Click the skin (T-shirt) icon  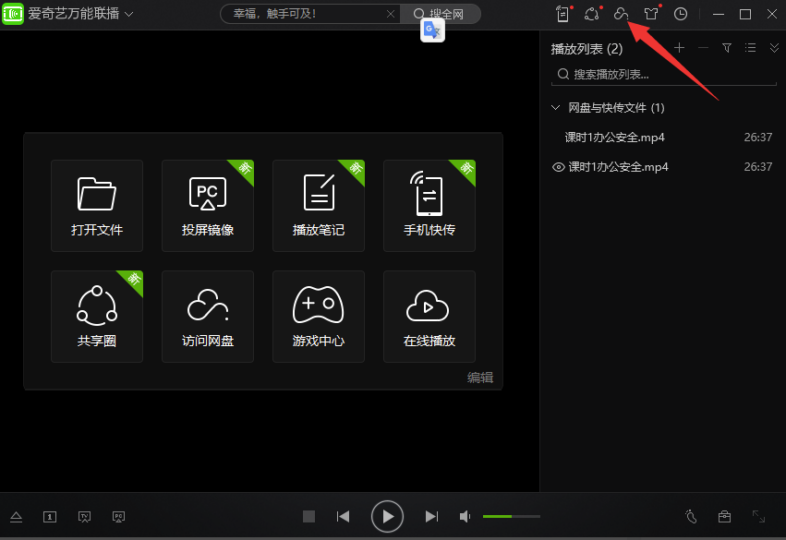tap(651, 14)
